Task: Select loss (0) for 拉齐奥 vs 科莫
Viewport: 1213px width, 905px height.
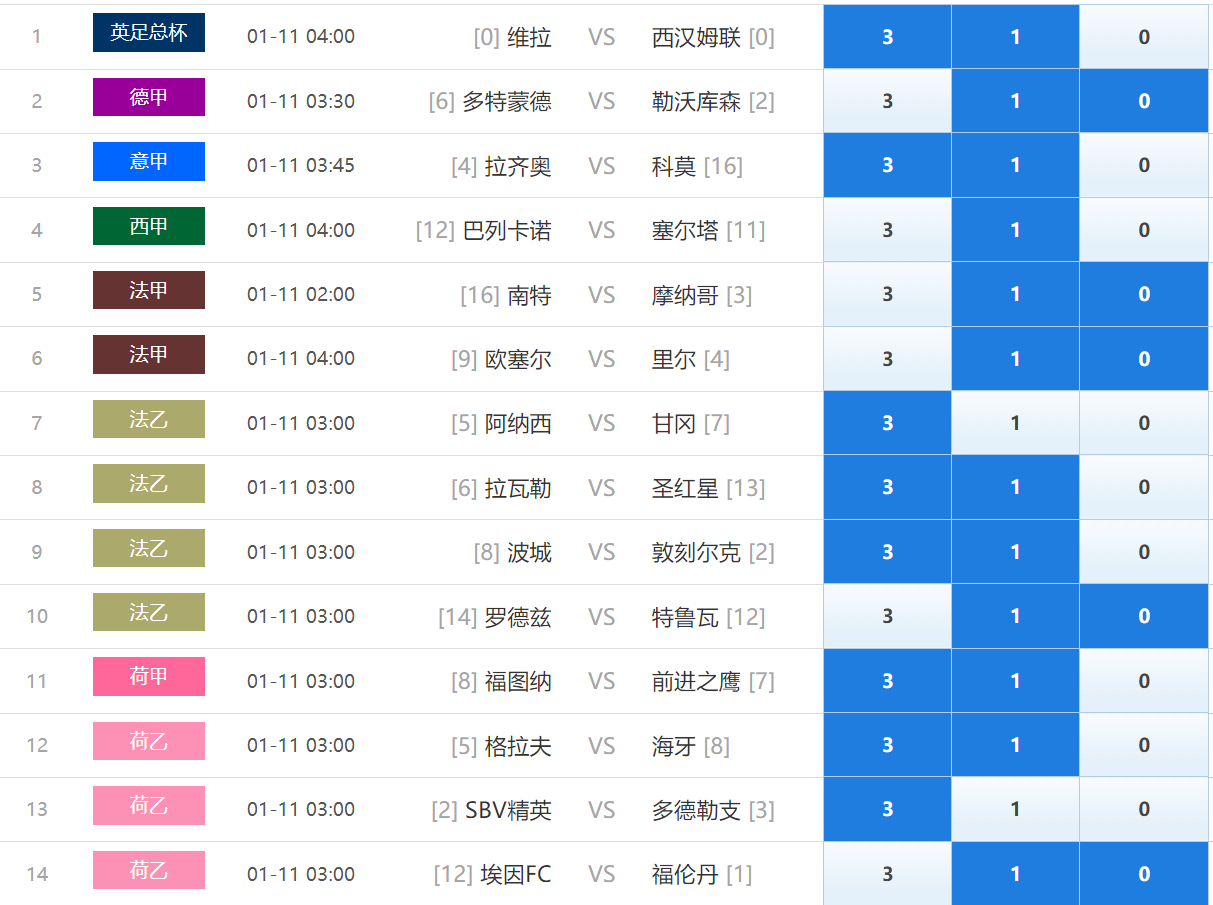Action: (1144, 165)
